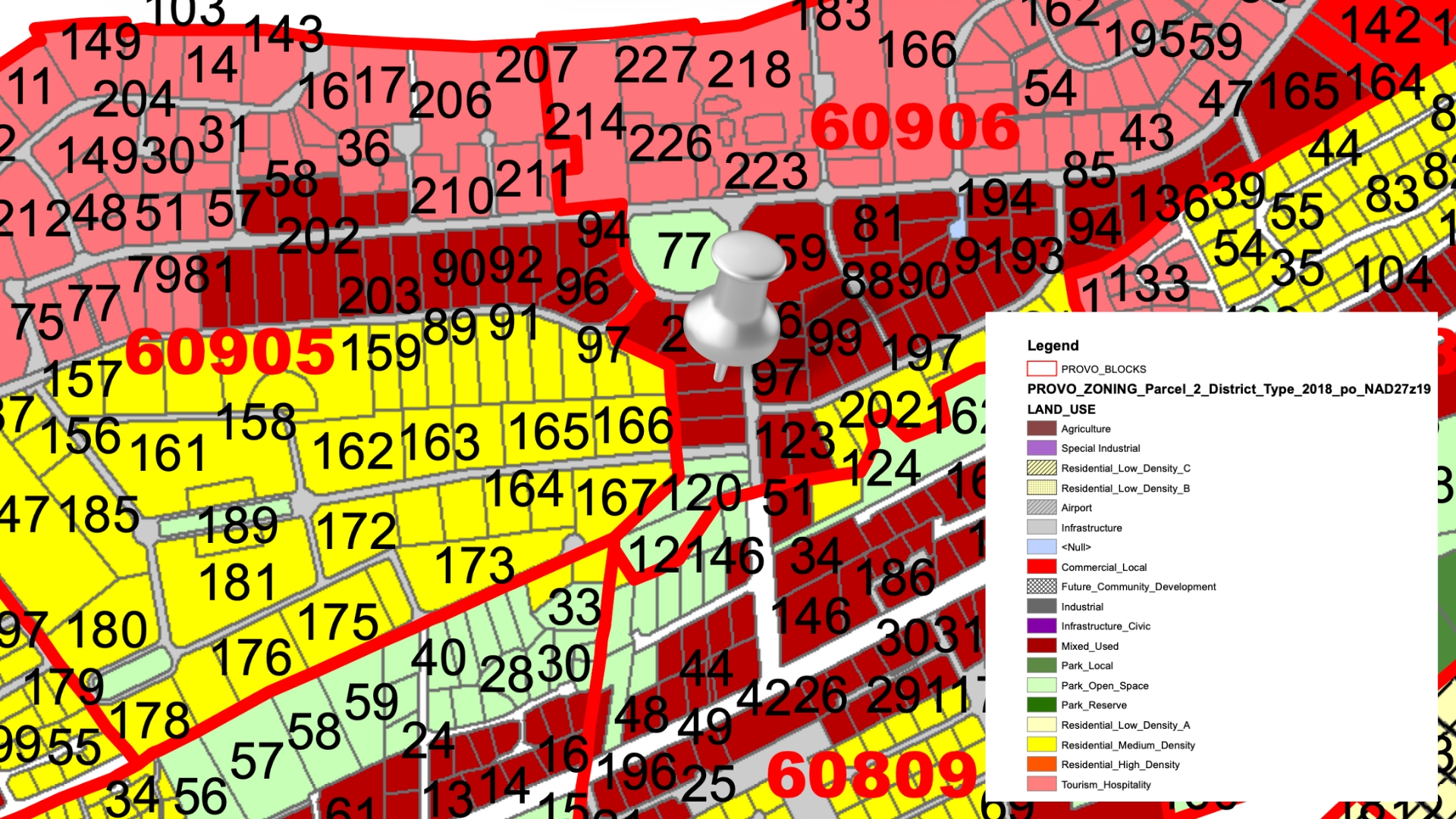The width and height of the screenshot is (1456, 819).
Task: Select the Agriculture legend swatch
Action: [1041, 428]
